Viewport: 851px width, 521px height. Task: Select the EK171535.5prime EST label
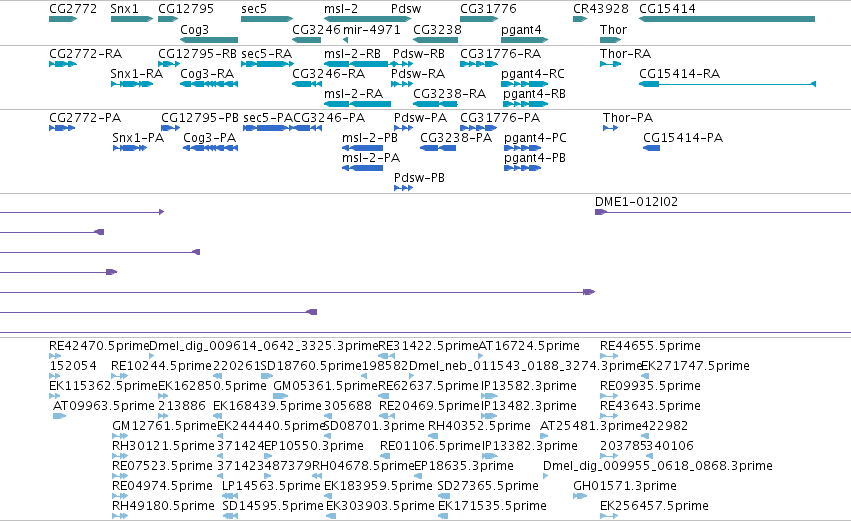492,506
